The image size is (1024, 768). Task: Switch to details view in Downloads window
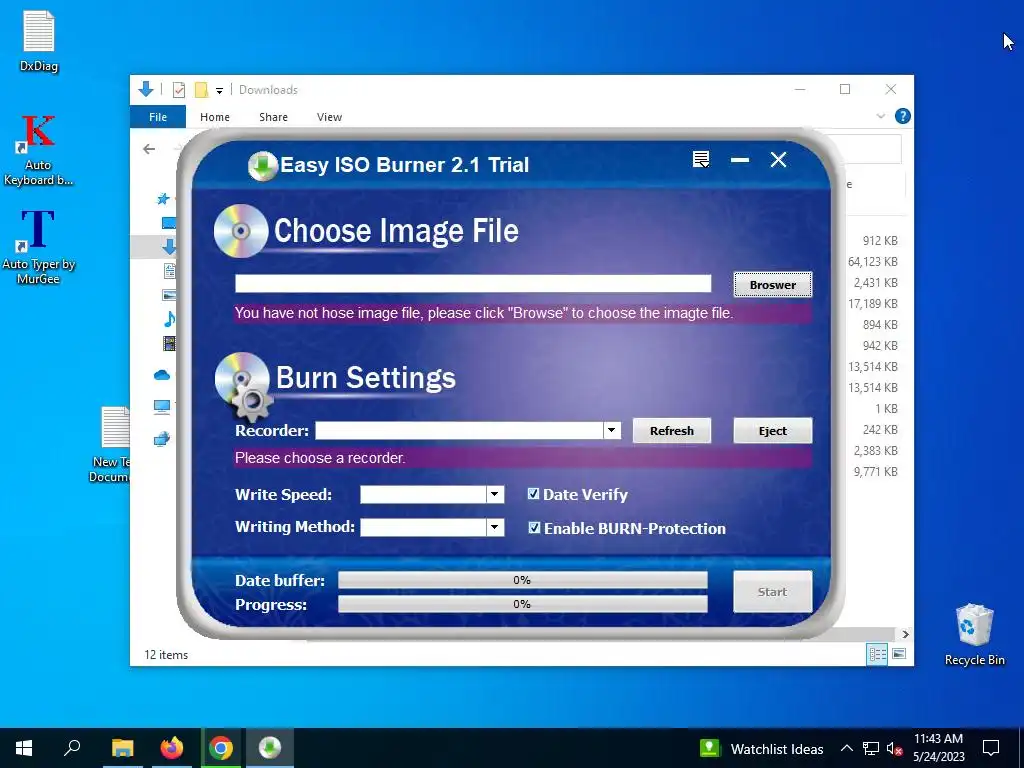[877, 654]
